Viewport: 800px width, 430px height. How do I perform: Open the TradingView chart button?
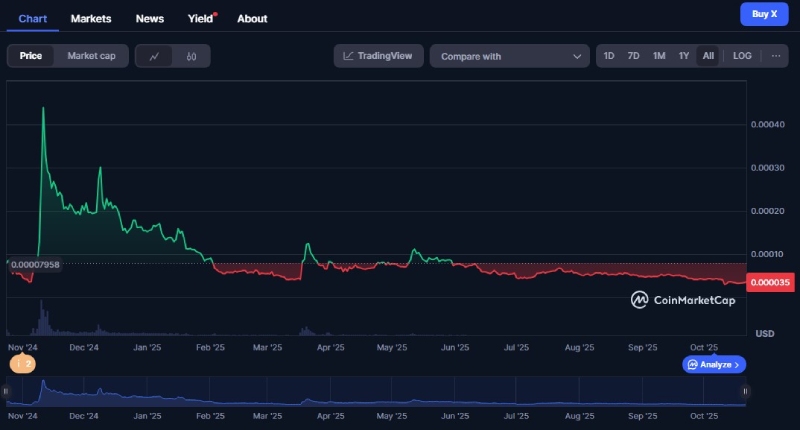[x=379, y=56]
